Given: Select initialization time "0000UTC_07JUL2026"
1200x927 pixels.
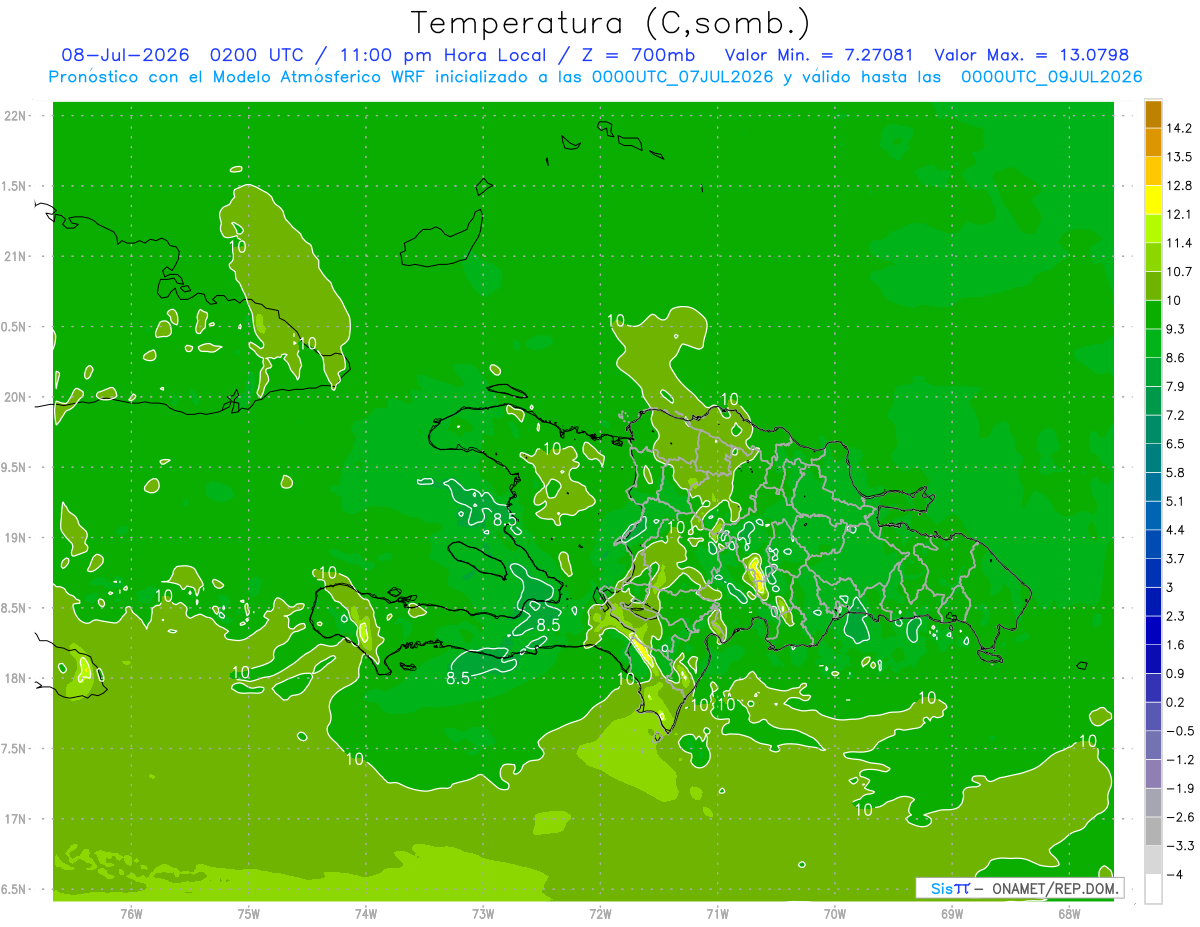Looking at the screenshot, I should click(x=683, y=77).
